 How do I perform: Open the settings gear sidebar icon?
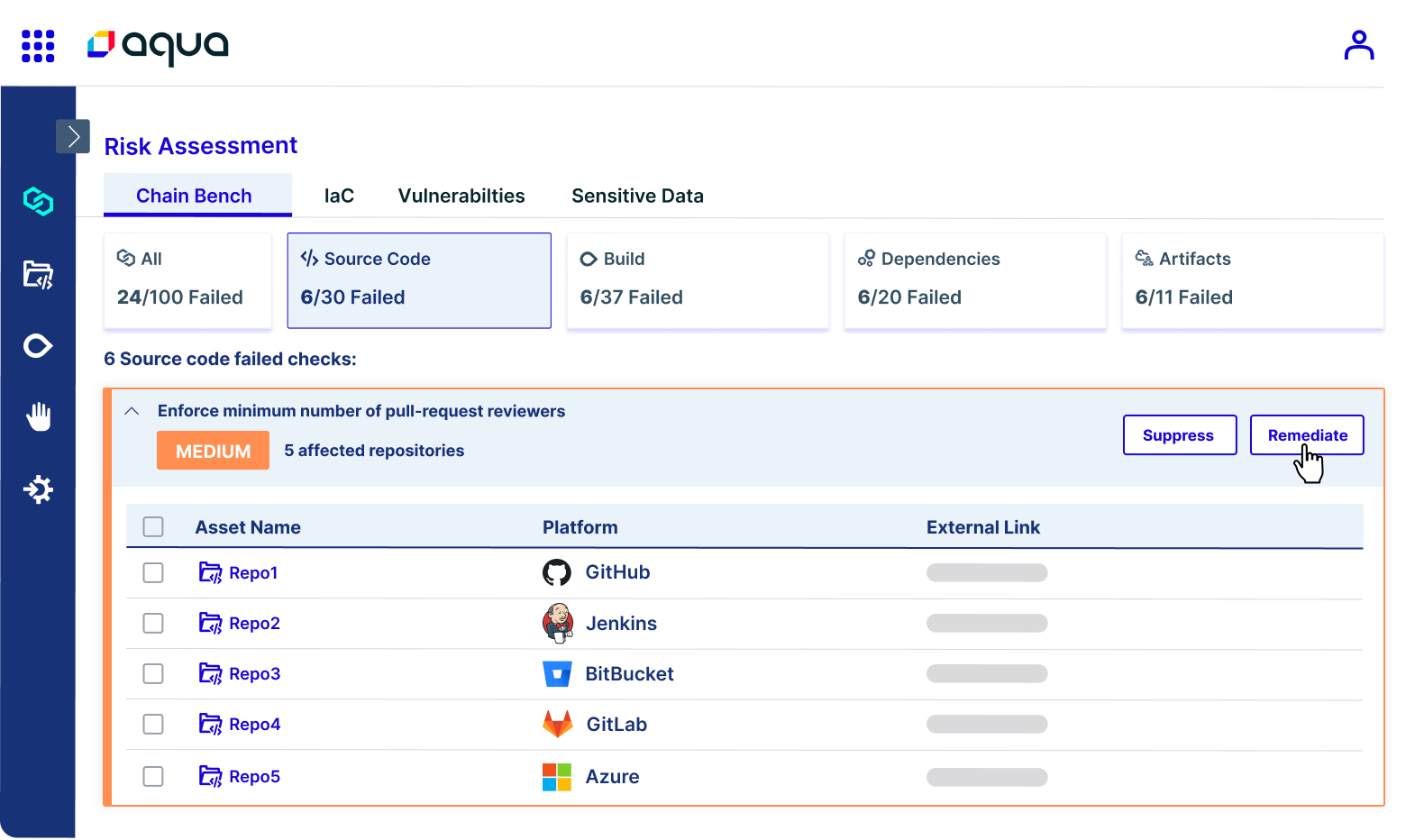(x=38, y=489)
